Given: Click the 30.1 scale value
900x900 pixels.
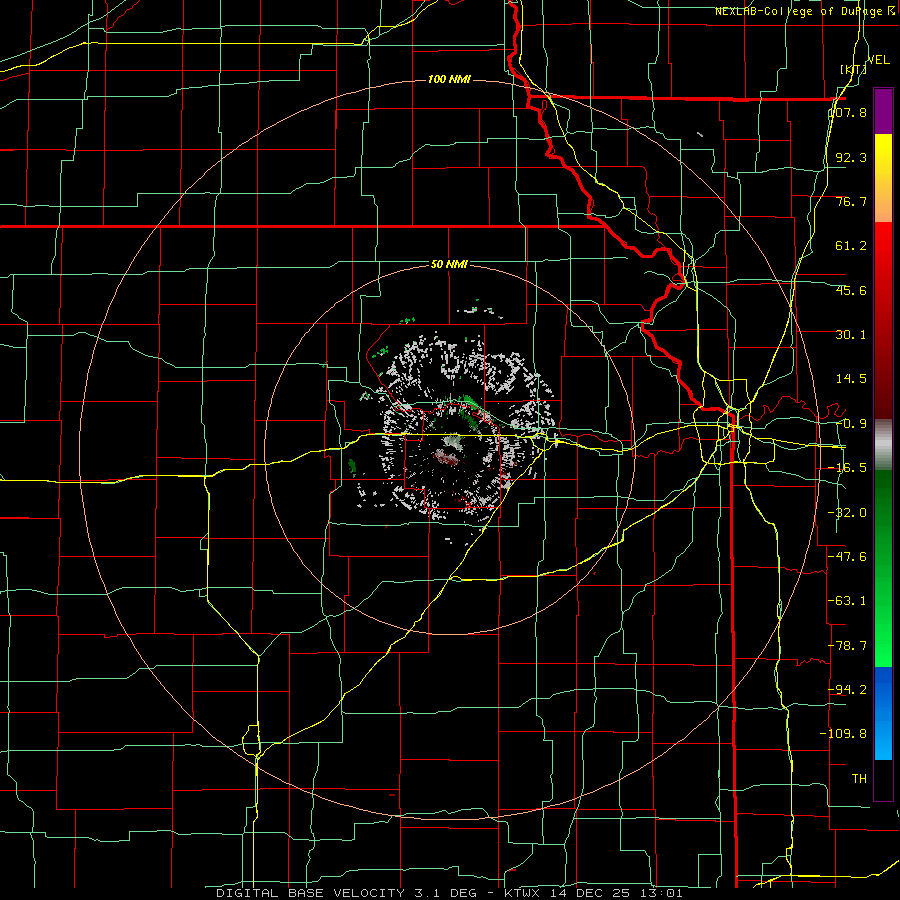Looking at the screenshot, I should 851,335.
